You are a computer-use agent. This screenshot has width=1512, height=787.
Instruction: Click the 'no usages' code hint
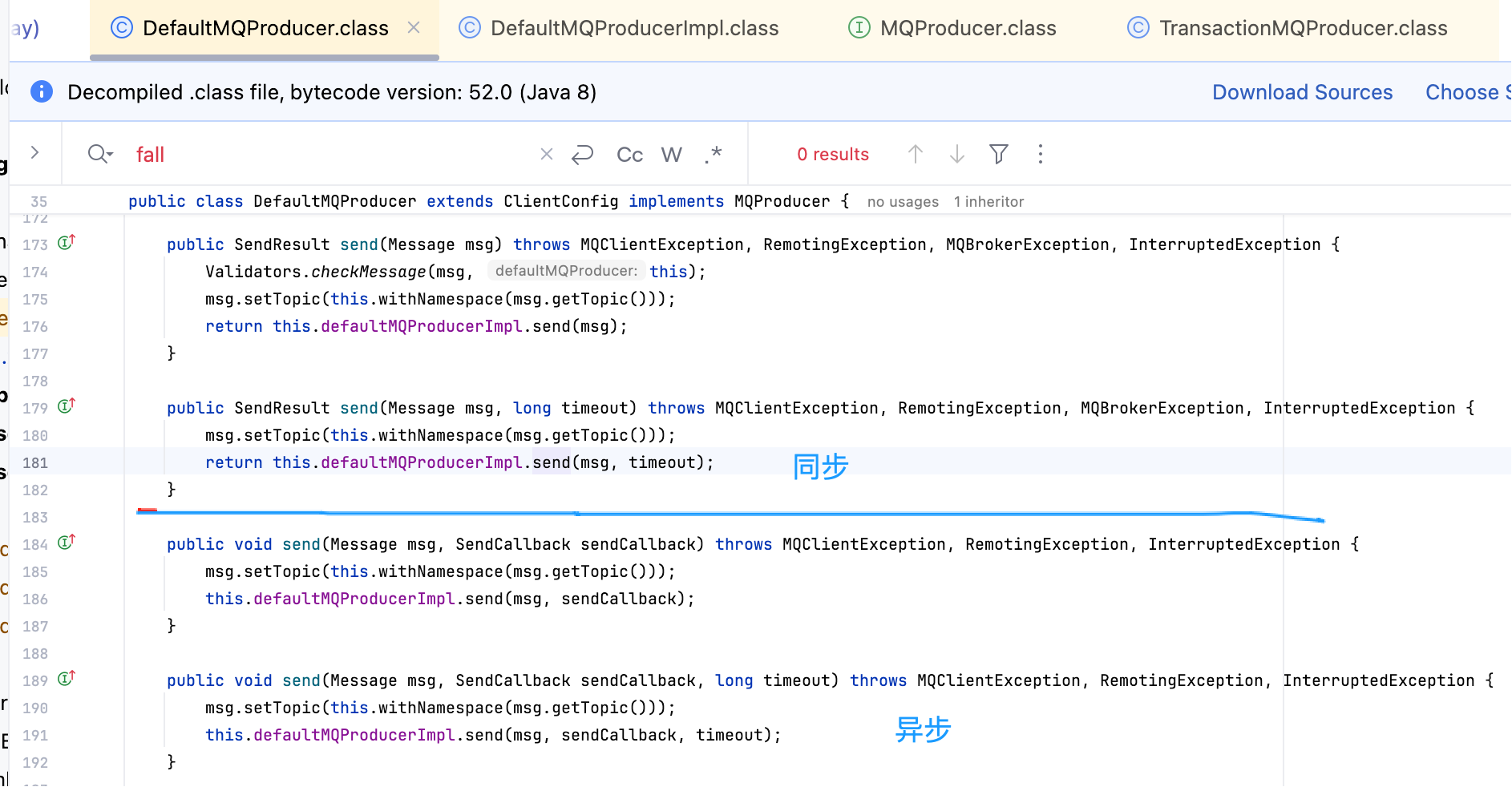pyautogui.click(x=903, y=202)
